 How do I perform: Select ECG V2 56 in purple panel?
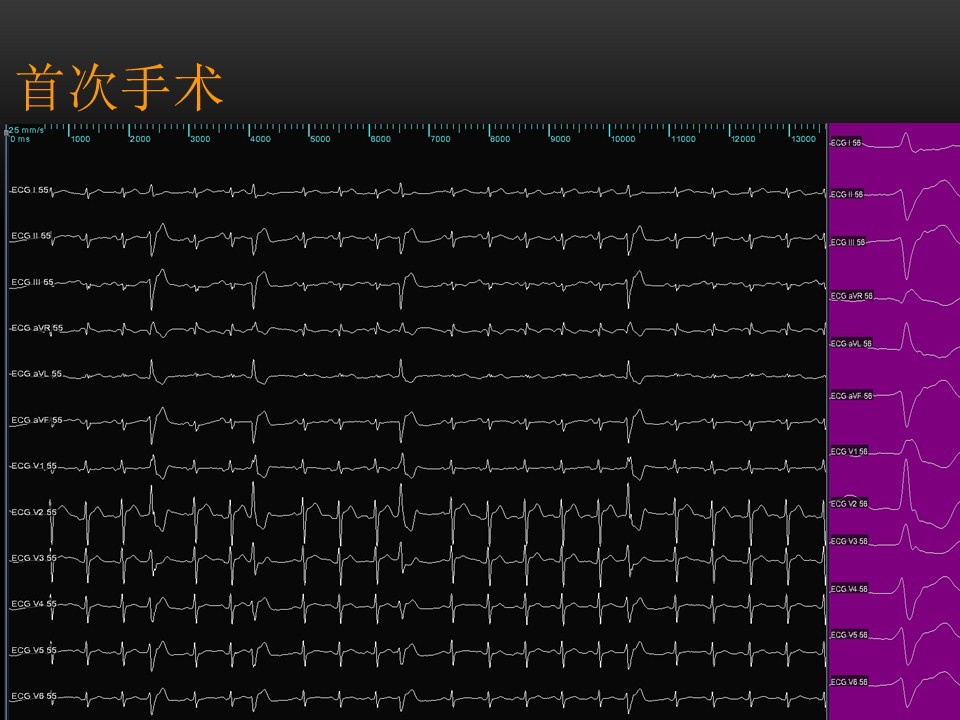point(849,504)
